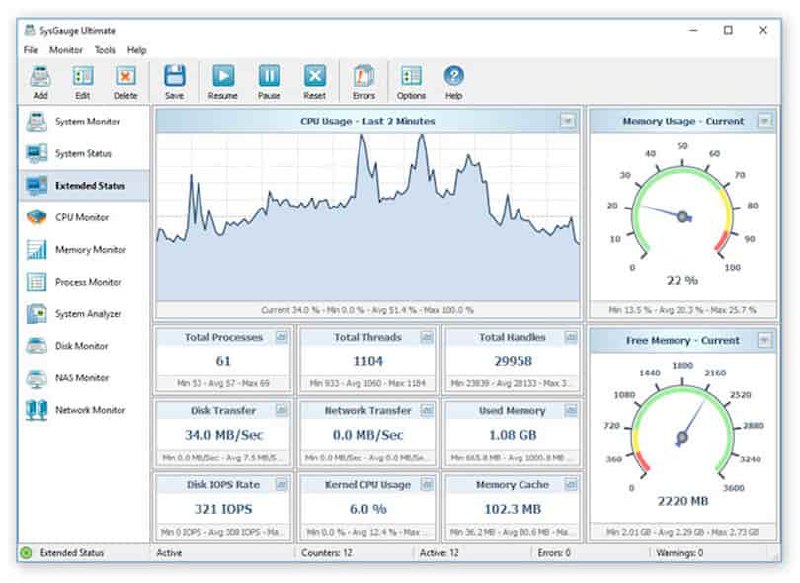
Task: Click the Delete toolbar icon
Action: 126,77
